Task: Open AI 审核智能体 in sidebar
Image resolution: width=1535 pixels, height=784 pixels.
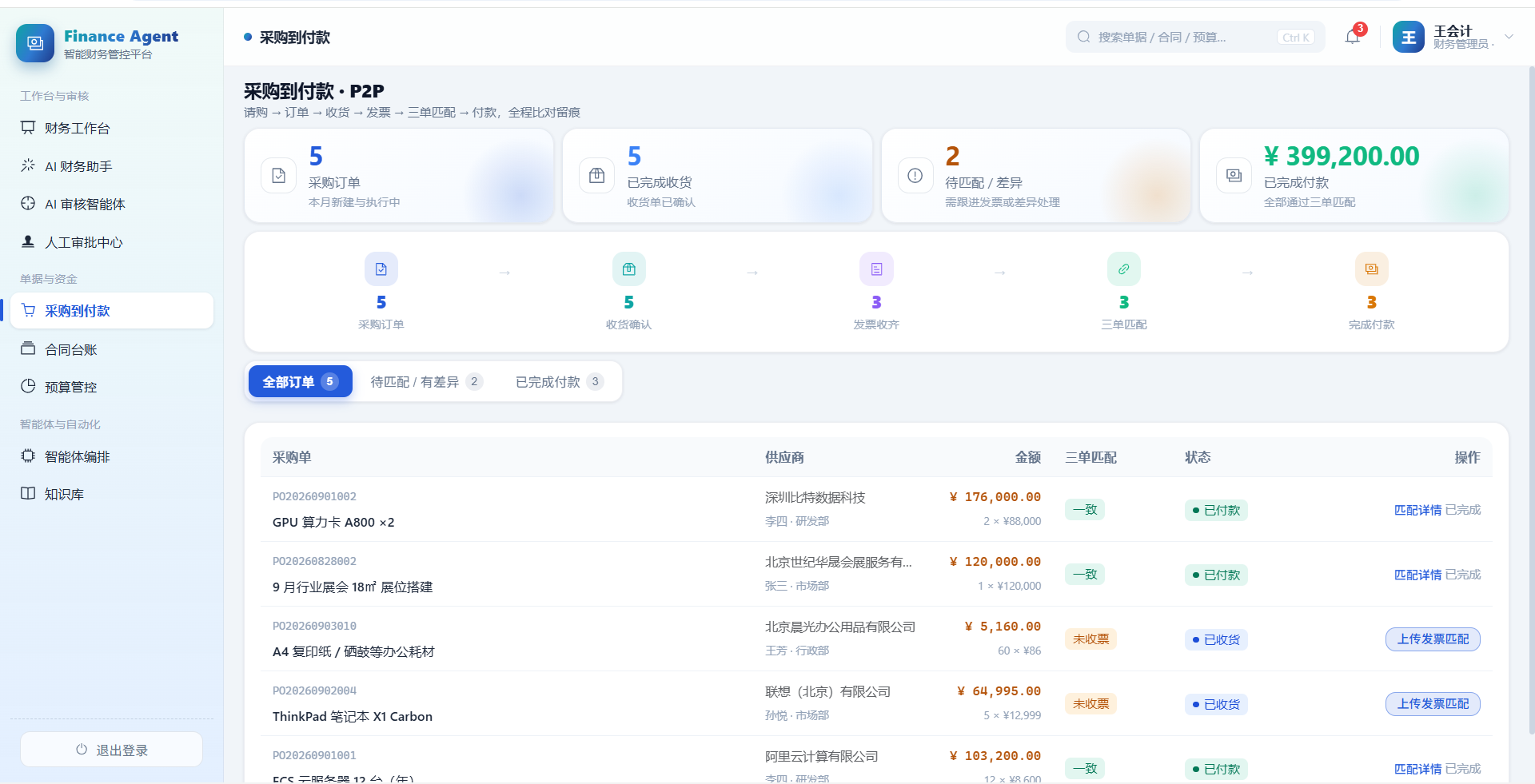Action: click(112, 204)
